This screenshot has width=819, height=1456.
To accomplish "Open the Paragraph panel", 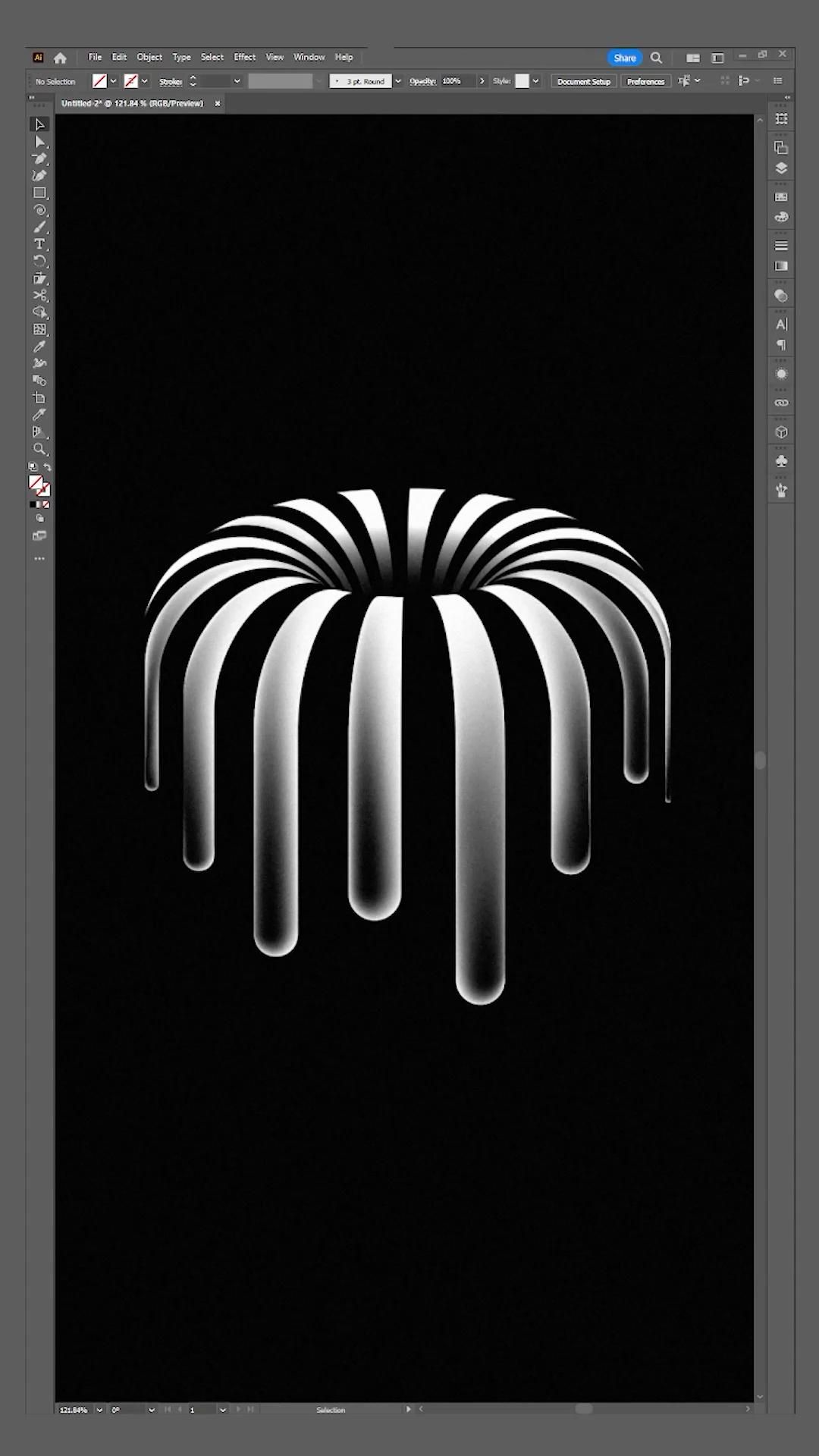I will 781,345.
